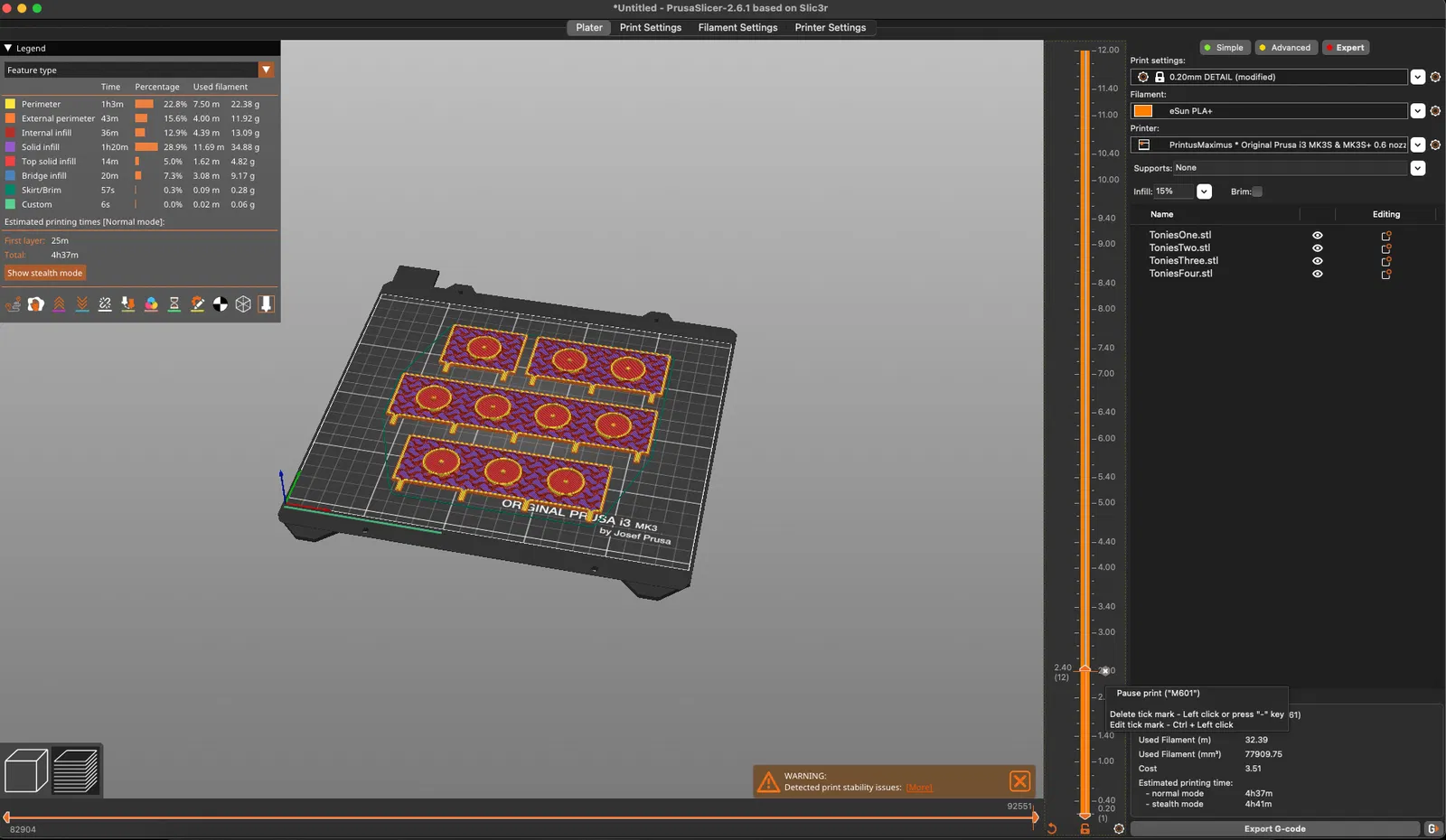Collapse the Legend panel triangle

pyautogui.click(x=8, y=48)
